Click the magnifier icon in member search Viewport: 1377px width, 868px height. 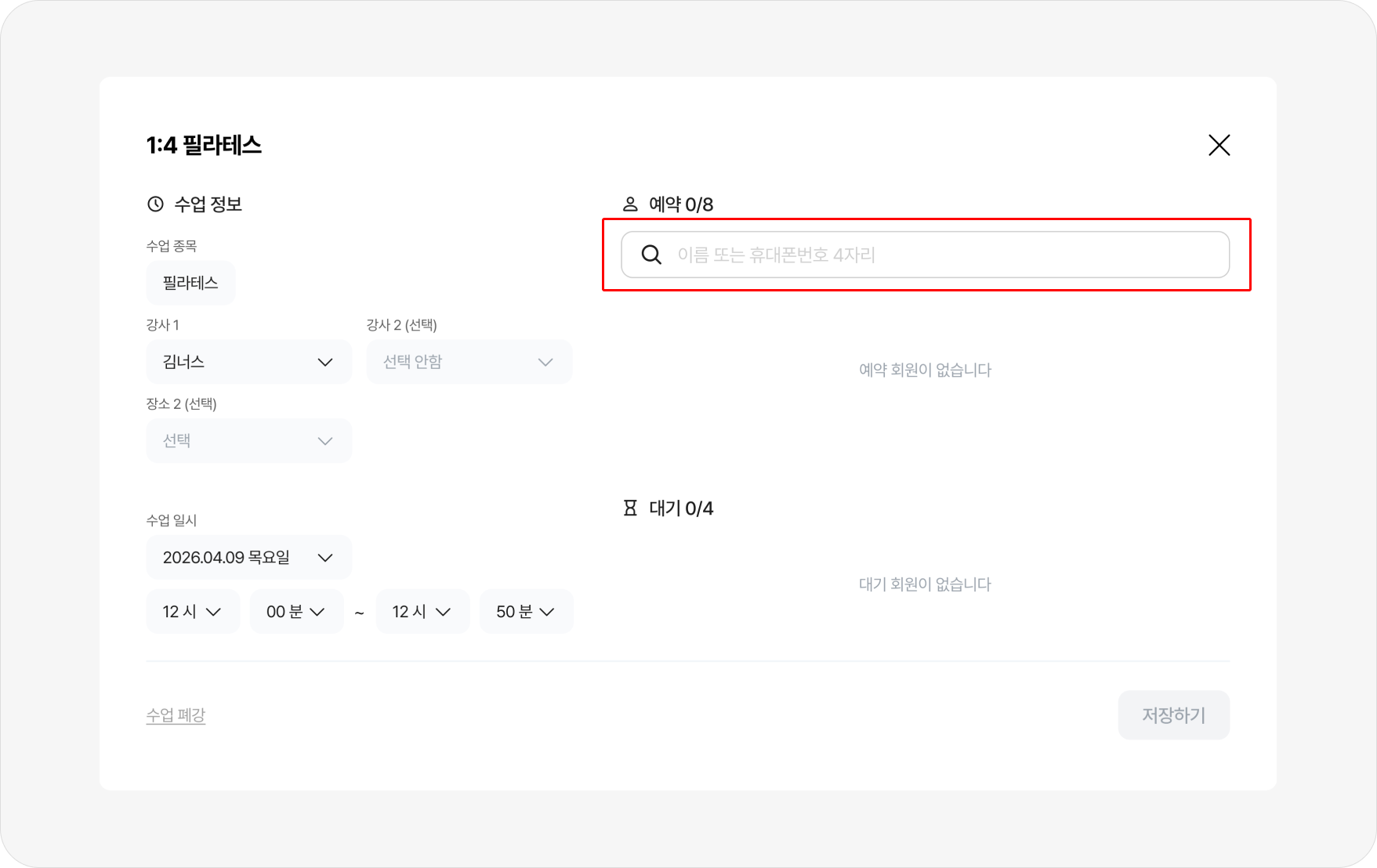(651, 255)
